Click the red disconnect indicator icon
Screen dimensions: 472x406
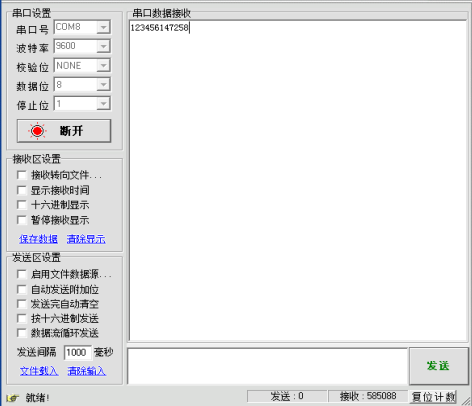click(37, 131)
